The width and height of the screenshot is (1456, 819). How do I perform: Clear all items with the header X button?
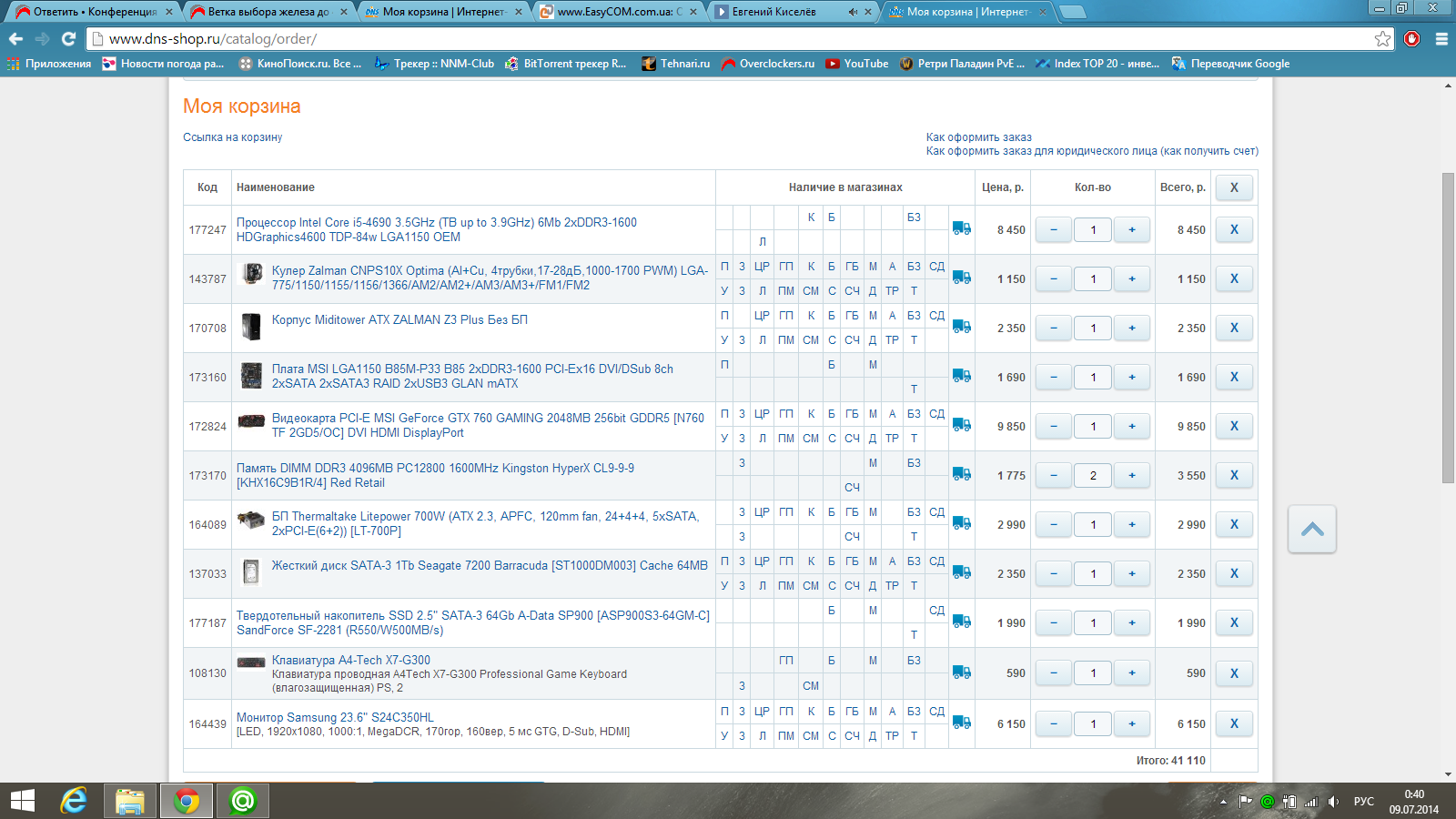pyautogui.click(x=1234, y=187)
